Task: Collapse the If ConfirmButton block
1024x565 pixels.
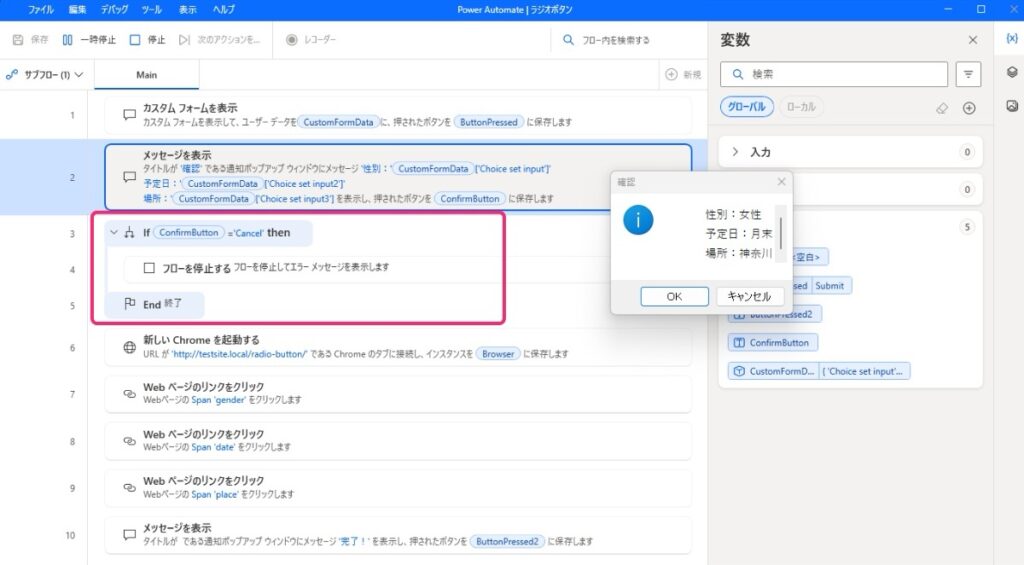Action: (x=114, y=233)
